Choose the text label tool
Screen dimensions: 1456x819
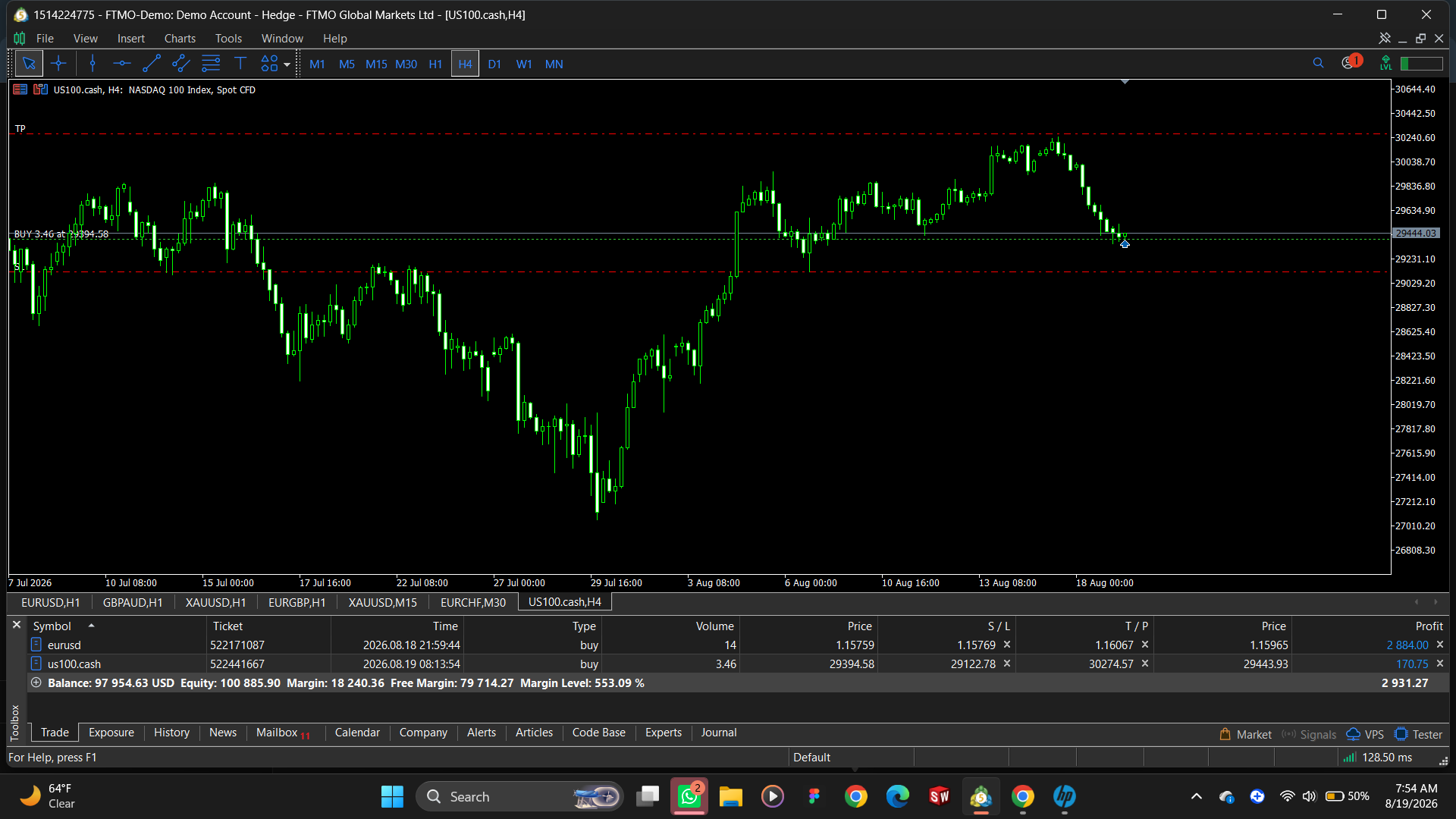pos(240,64)
